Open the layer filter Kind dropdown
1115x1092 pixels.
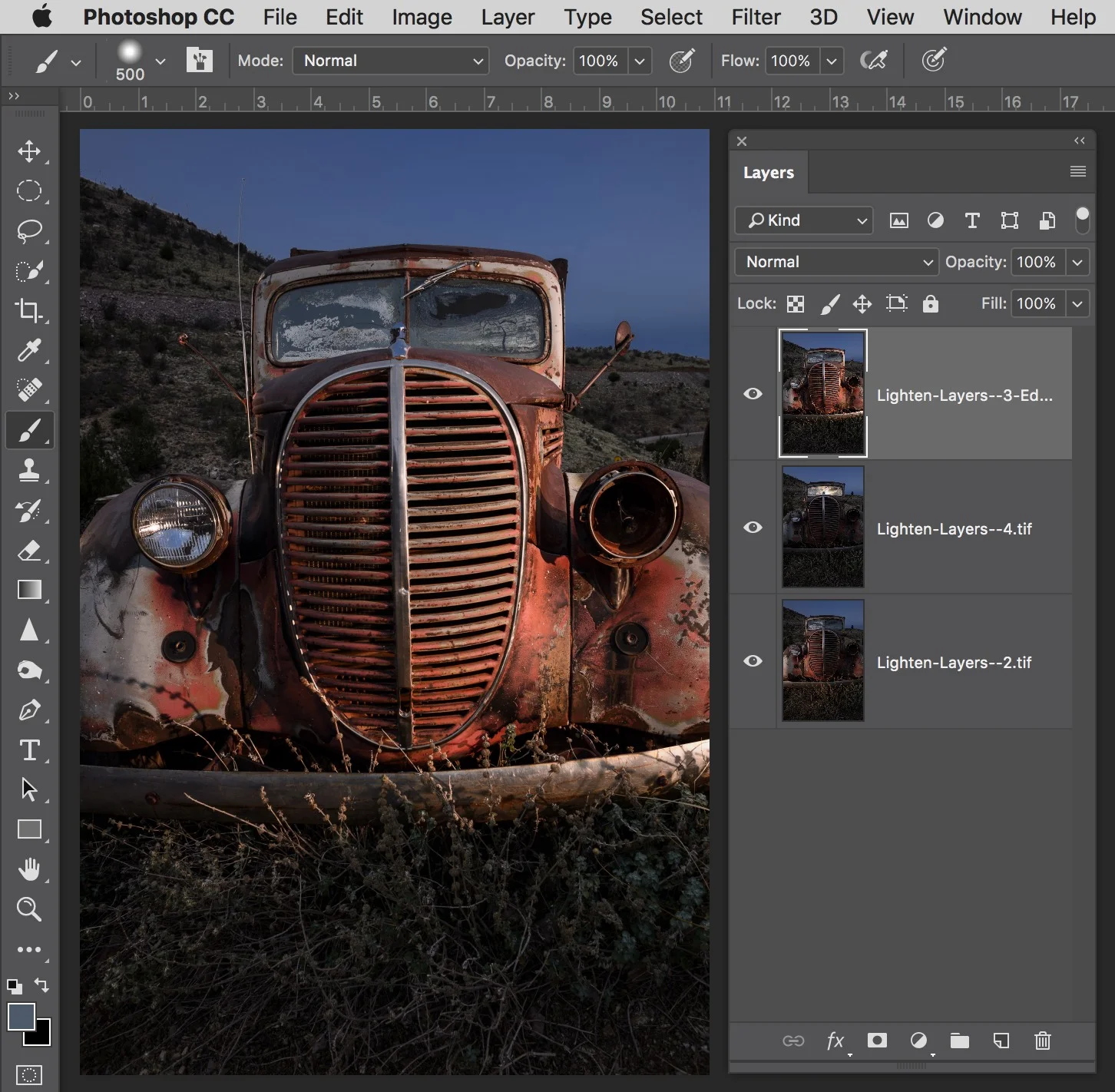804,220
